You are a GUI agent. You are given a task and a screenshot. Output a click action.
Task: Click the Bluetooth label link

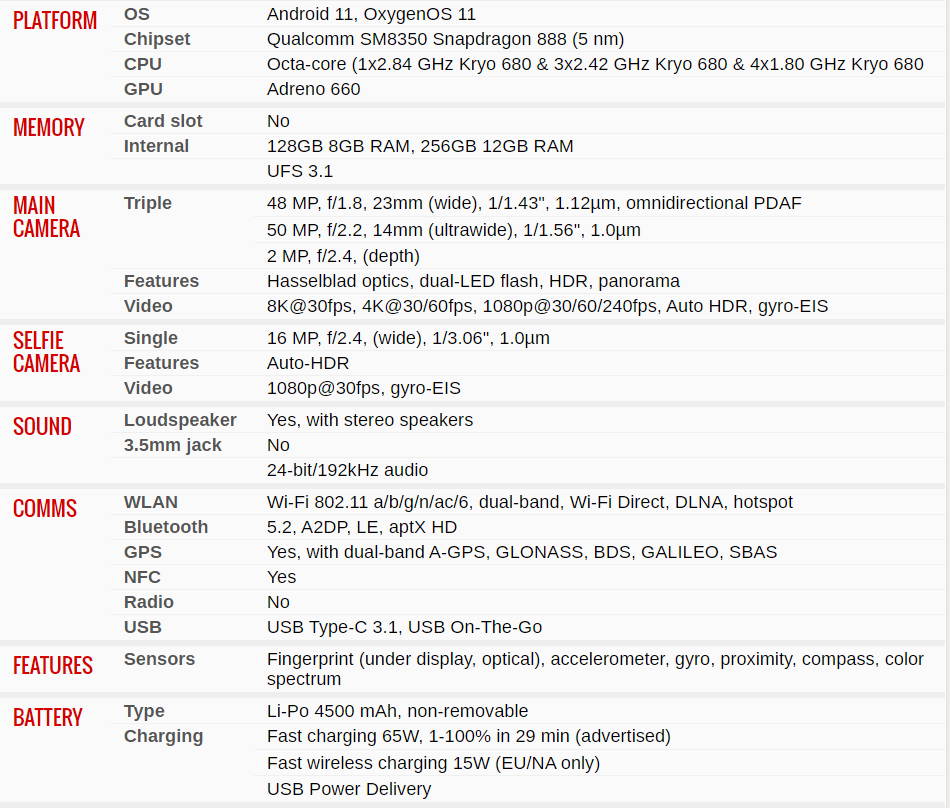coord(166,527)
